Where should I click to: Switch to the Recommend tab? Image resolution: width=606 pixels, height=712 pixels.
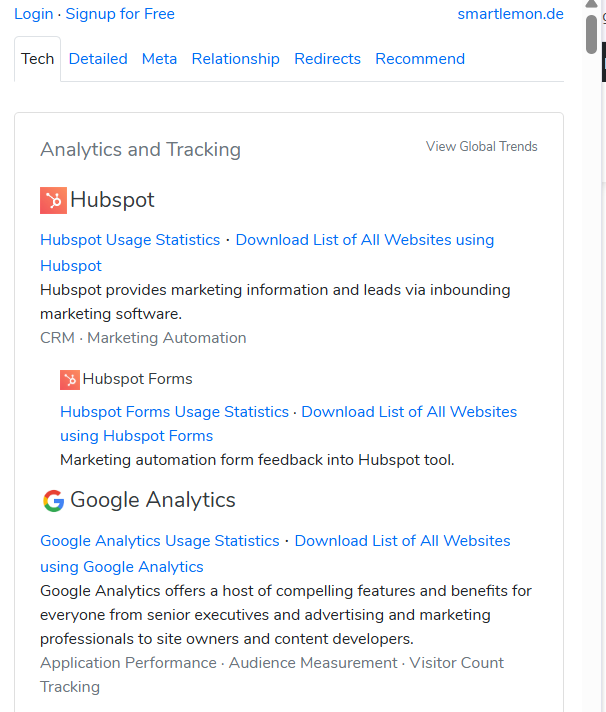tap(420, 59)
